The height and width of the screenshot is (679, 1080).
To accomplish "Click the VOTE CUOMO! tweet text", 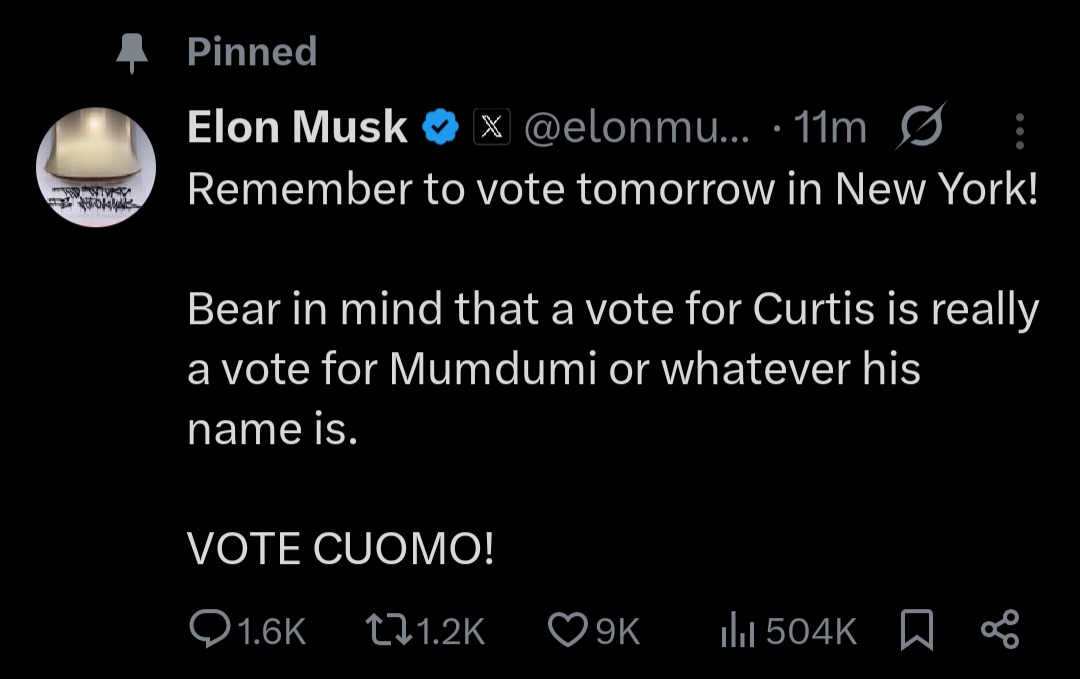I will (x=340, y=548).
